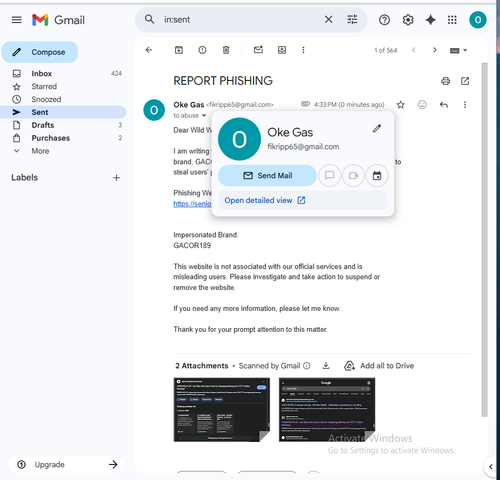Open the main menu hamburger icon
The height and width of the screenshot is (480, 500).
coord(16,20)
